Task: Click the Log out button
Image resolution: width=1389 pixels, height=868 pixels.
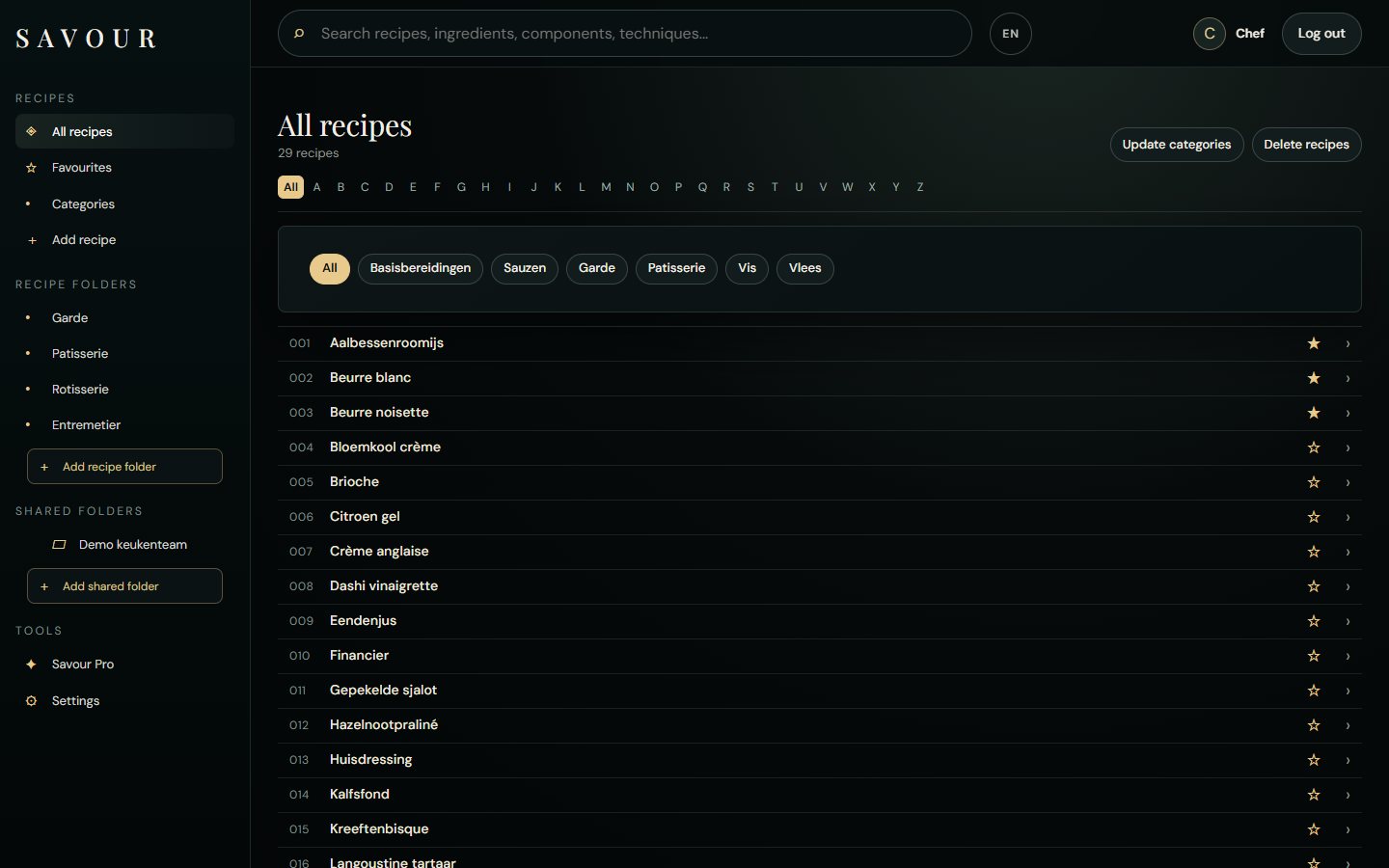Action: point(1321,34)
